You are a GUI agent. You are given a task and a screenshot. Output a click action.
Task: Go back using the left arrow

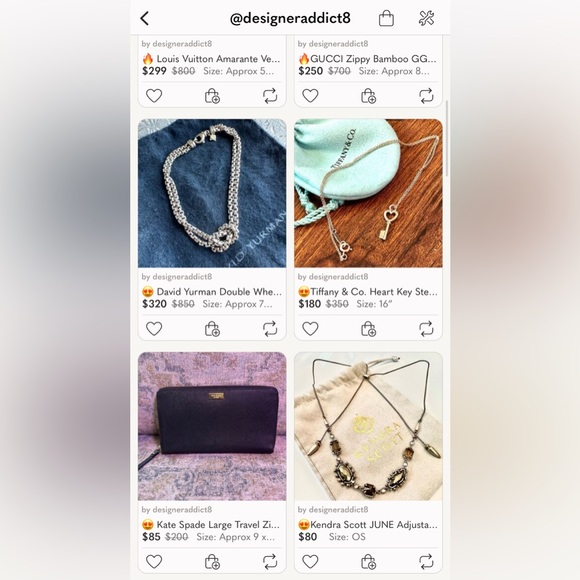coord(145,18)
